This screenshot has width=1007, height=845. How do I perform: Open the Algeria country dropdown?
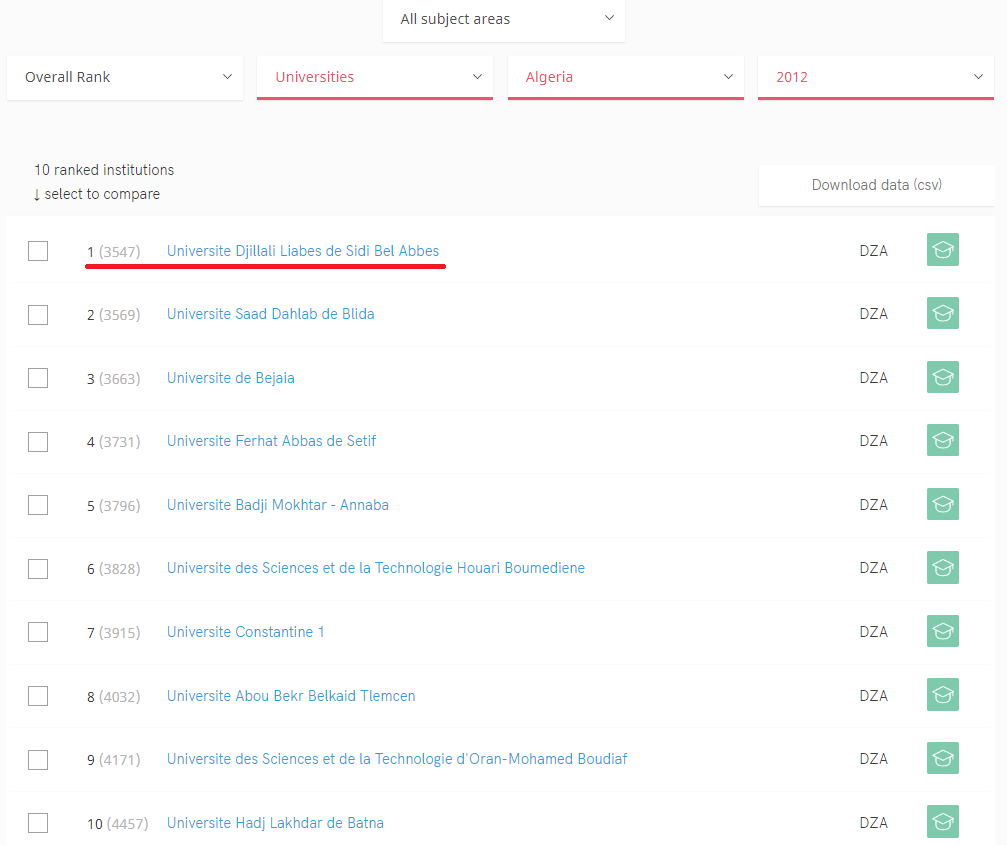coord(625,77)
